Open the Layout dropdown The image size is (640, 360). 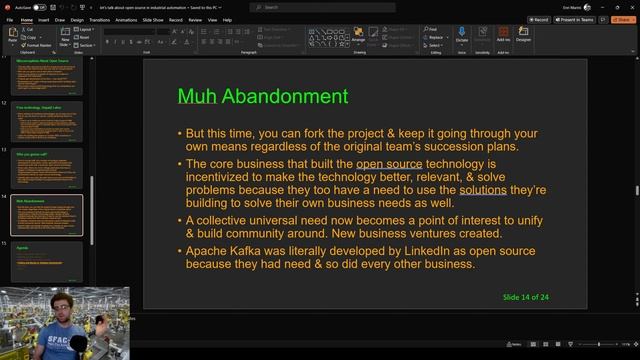click(84, 29)
